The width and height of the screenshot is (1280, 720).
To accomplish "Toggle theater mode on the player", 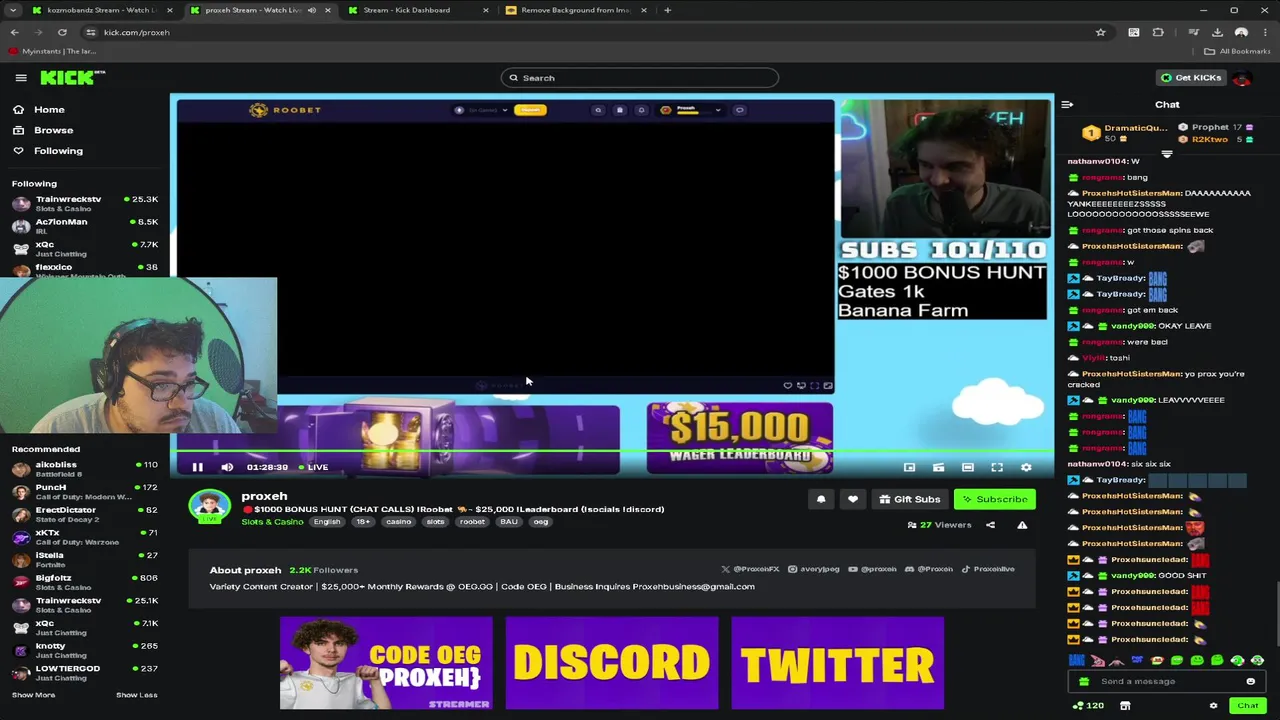I will coord(968,467).
